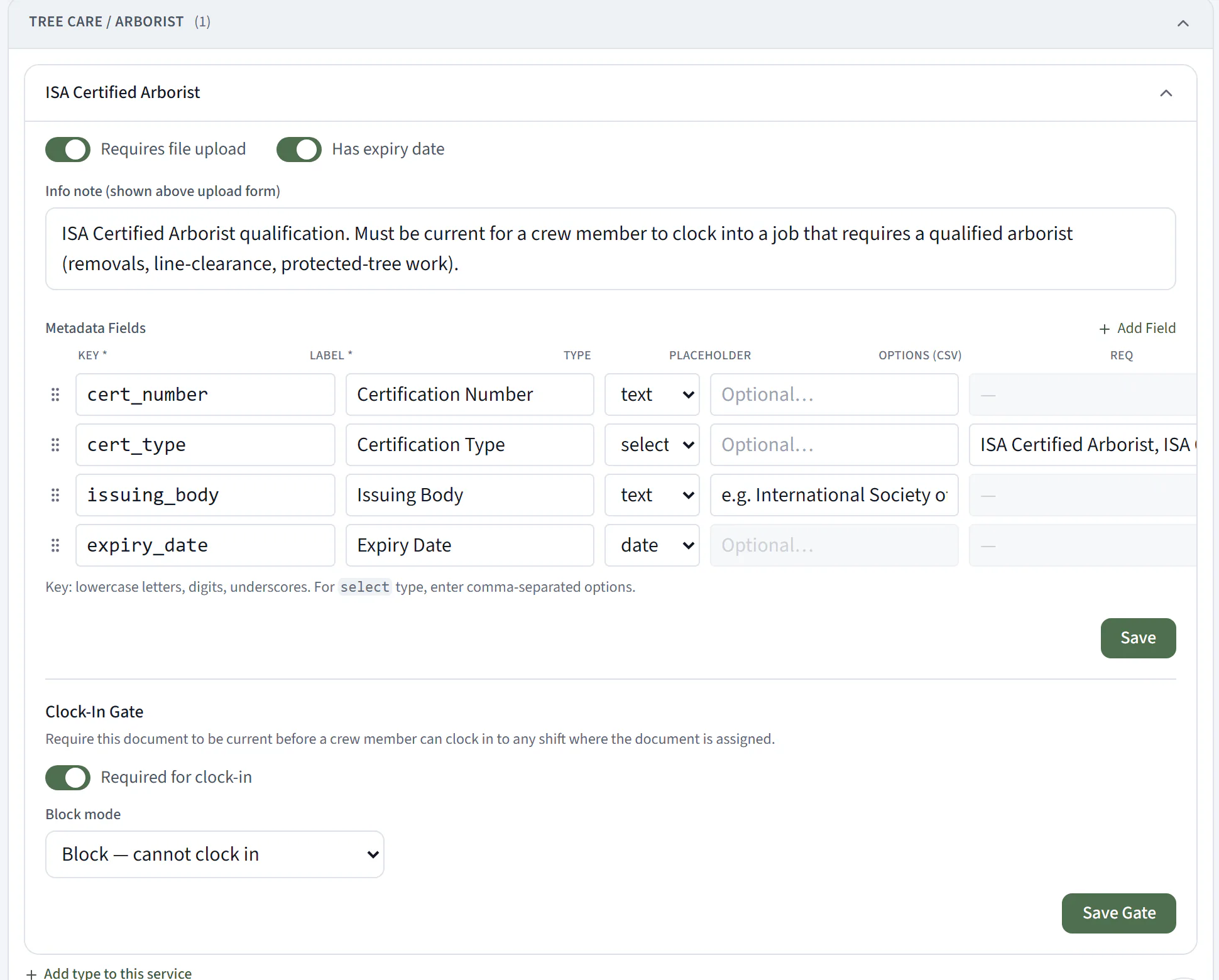Click the Metadata Fields label
Screen dimensions: 1219x980
[96, 328]
